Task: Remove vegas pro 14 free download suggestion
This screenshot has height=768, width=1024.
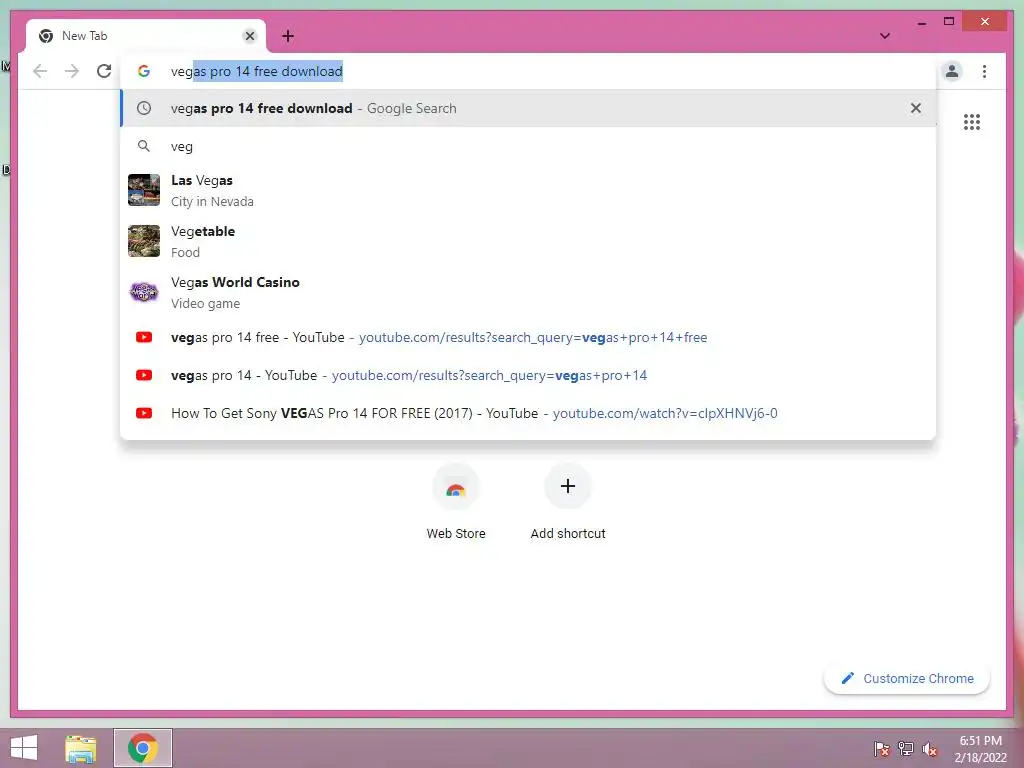Action: pos(916,108)
